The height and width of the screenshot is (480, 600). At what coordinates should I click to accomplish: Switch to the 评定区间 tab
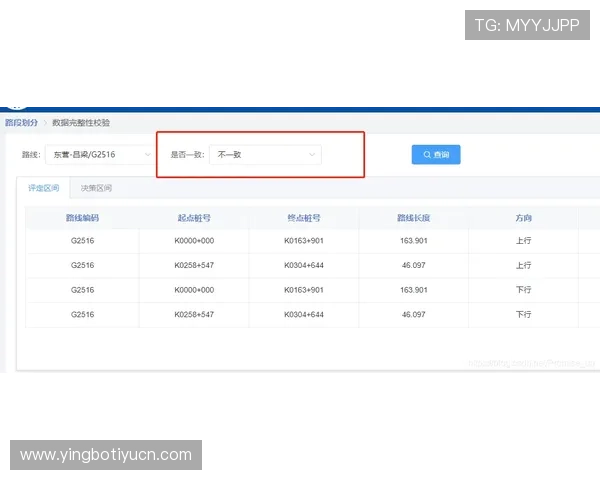[44, 188]
